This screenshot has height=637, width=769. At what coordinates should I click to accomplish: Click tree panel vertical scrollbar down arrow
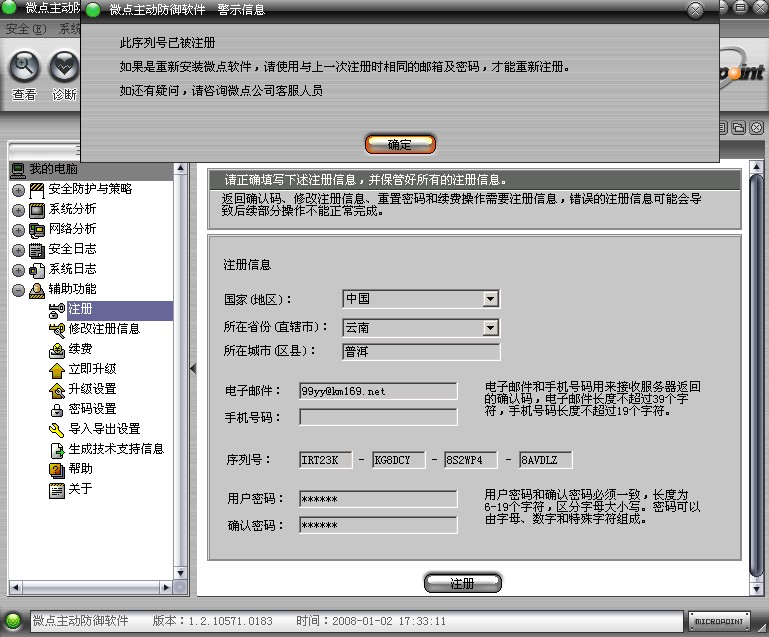coord(180,573)
